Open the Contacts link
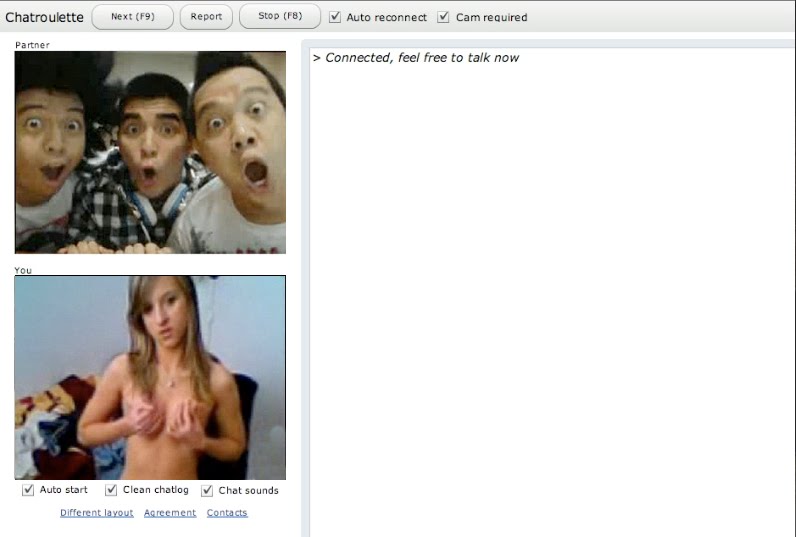 [x=227, y=513]
